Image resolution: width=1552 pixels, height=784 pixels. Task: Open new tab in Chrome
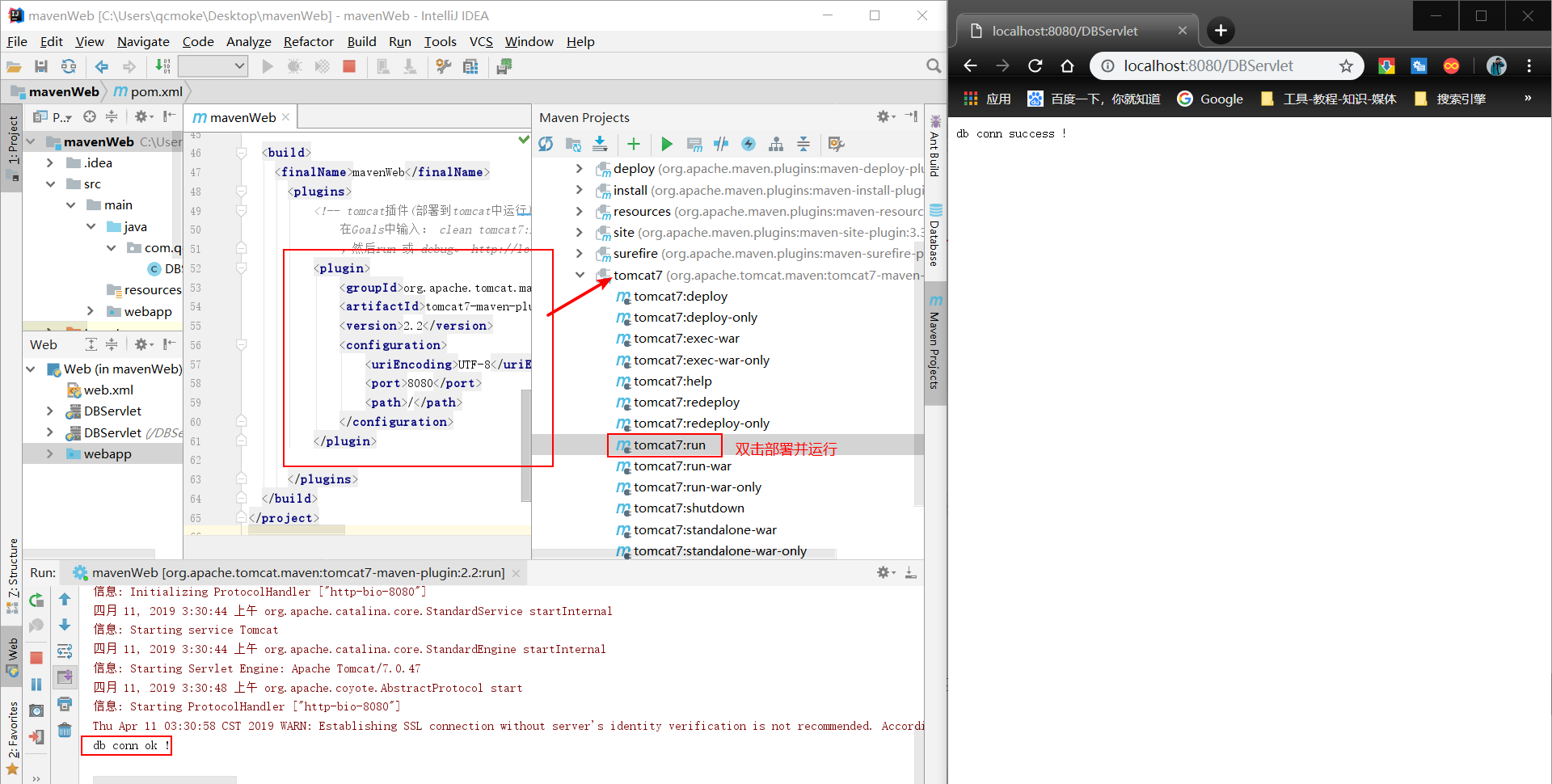tap(1221, 31)
